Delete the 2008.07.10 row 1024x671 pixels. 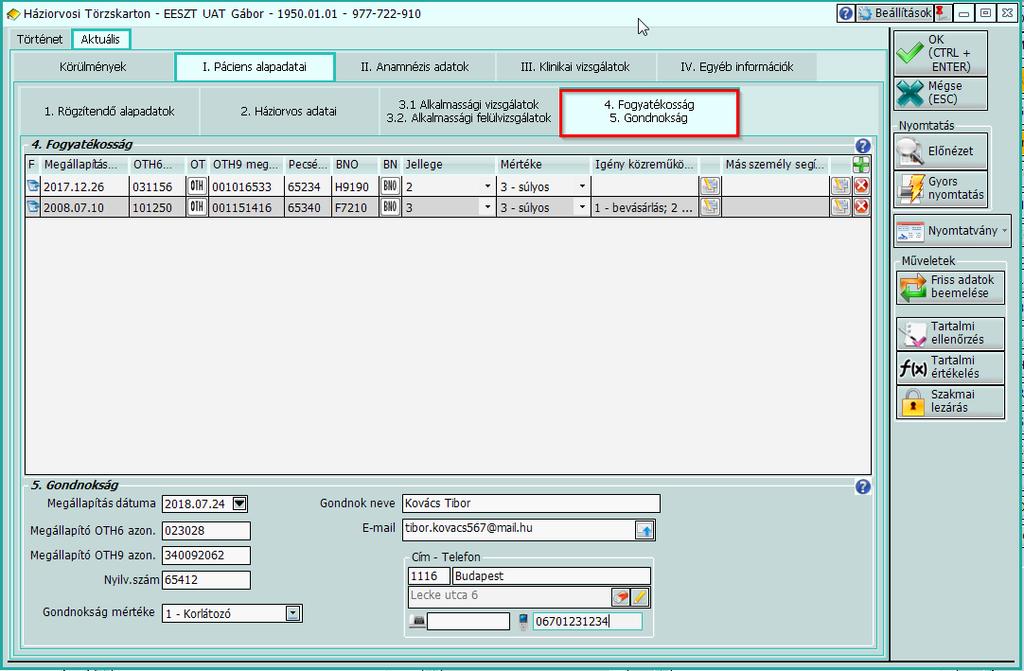click(861, 207)
